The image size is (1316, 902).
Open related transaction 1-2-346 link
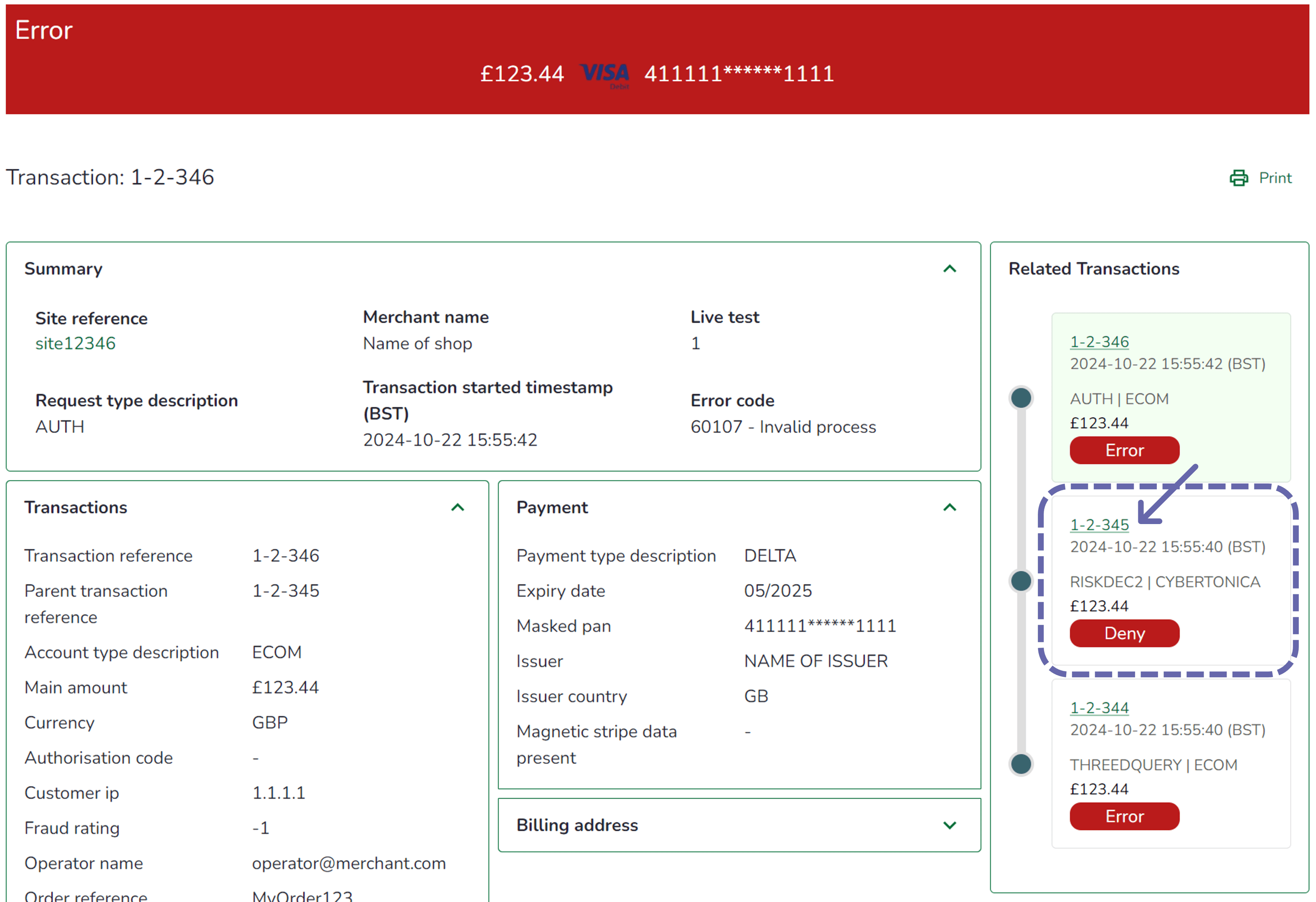(x=1099, y=342)
